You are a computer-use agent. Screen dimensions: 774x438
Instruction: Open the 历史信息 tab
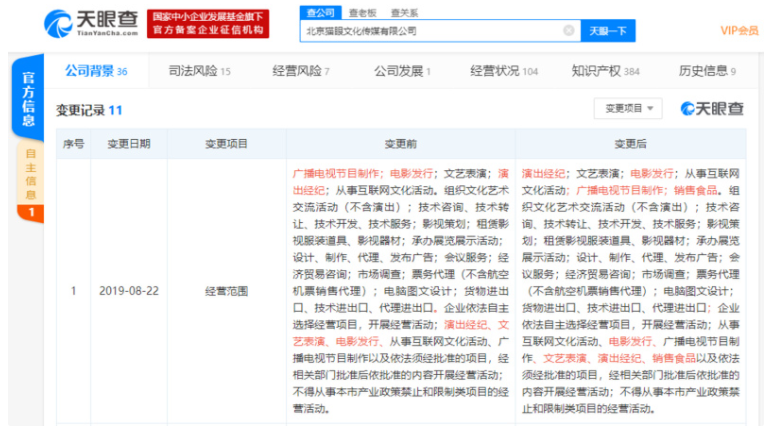[x=706, y=71]
